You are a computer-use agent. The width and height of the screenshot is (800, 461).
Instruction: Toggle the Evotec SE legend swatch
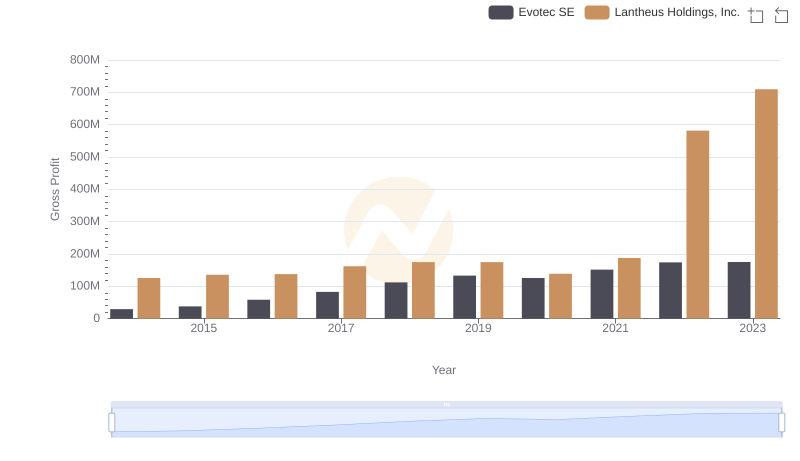pos(501,12)
